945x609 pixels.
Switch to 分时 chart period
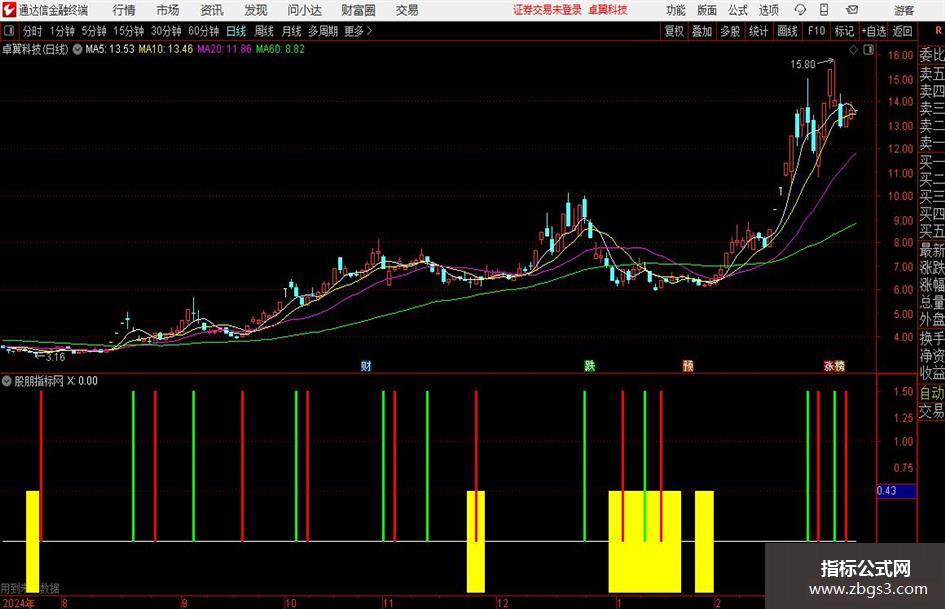(32, 31)
